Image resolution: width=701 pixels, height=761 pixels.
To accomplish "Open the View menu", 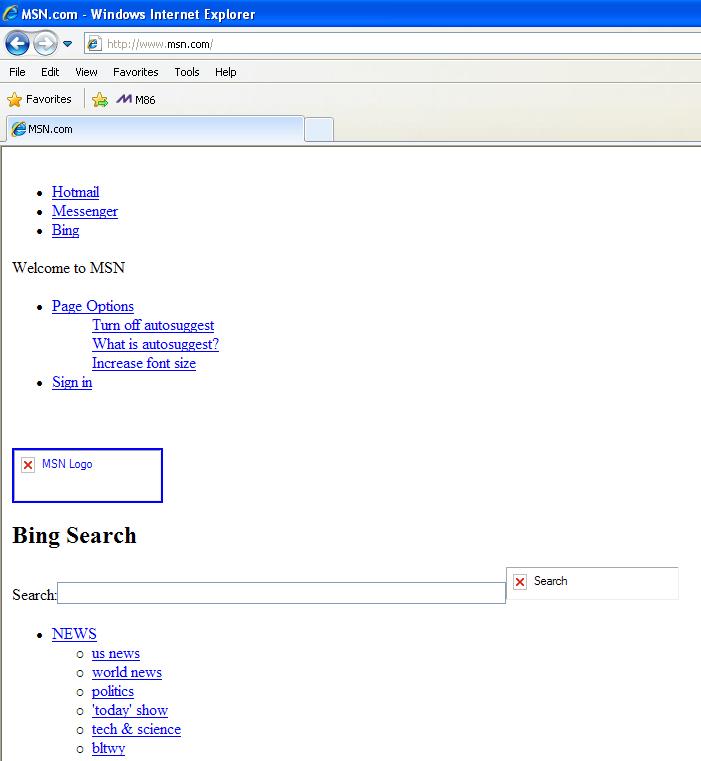I will point(86,72).
